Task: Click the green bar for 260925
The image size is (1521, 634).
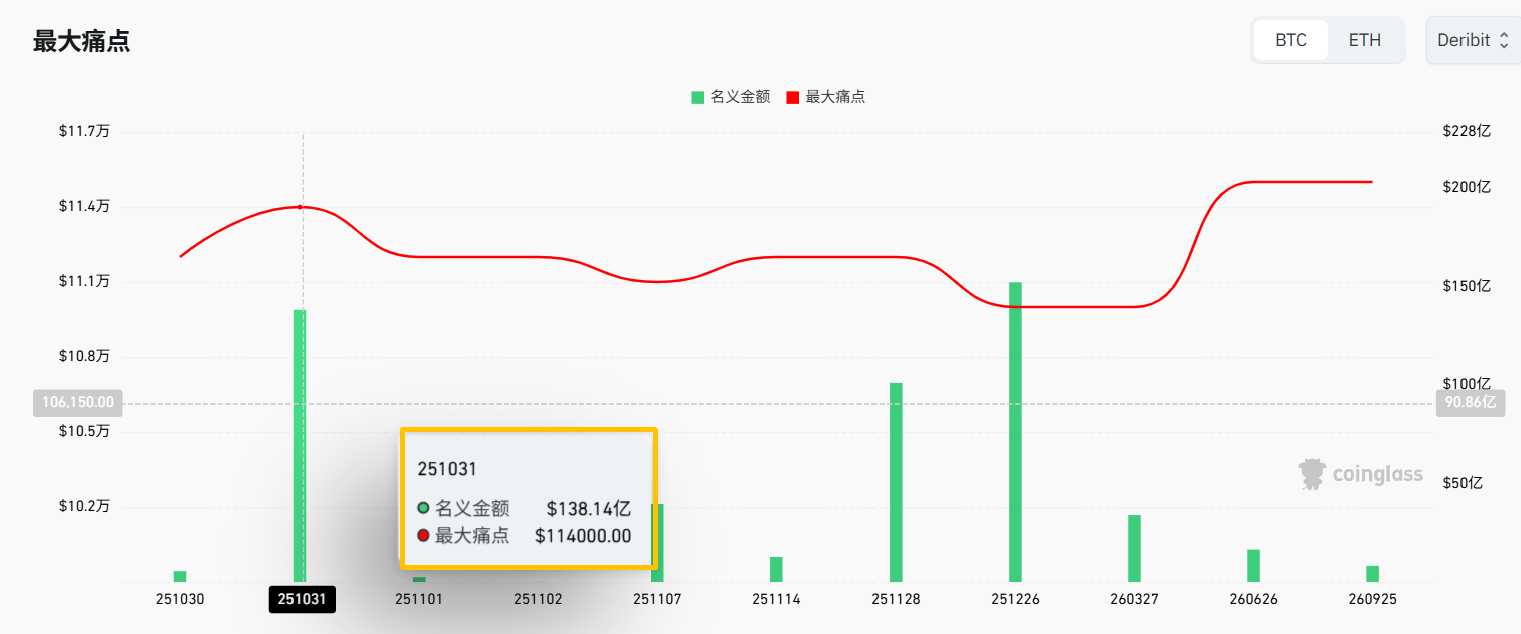Action: 1372,573
